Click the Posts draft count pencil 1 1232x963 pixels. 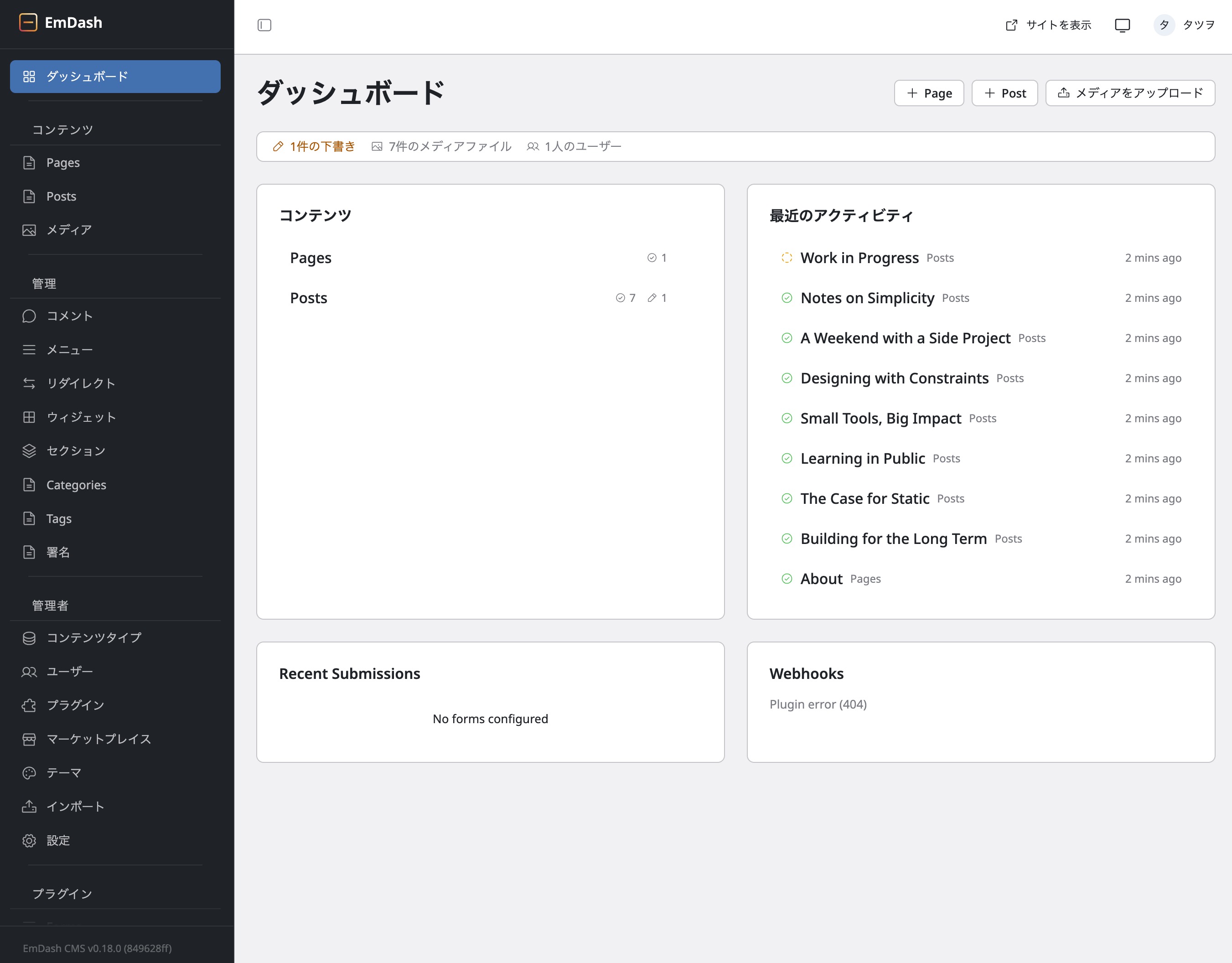click(657, 298)
